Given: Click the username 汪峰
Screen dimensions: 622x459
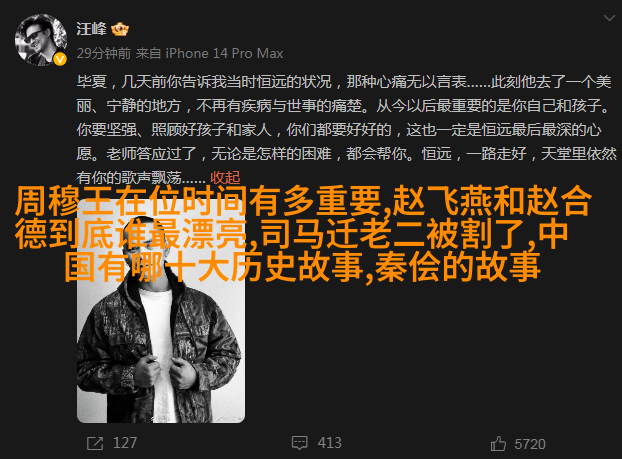Looking at the screenshot, I should point(92,29).
